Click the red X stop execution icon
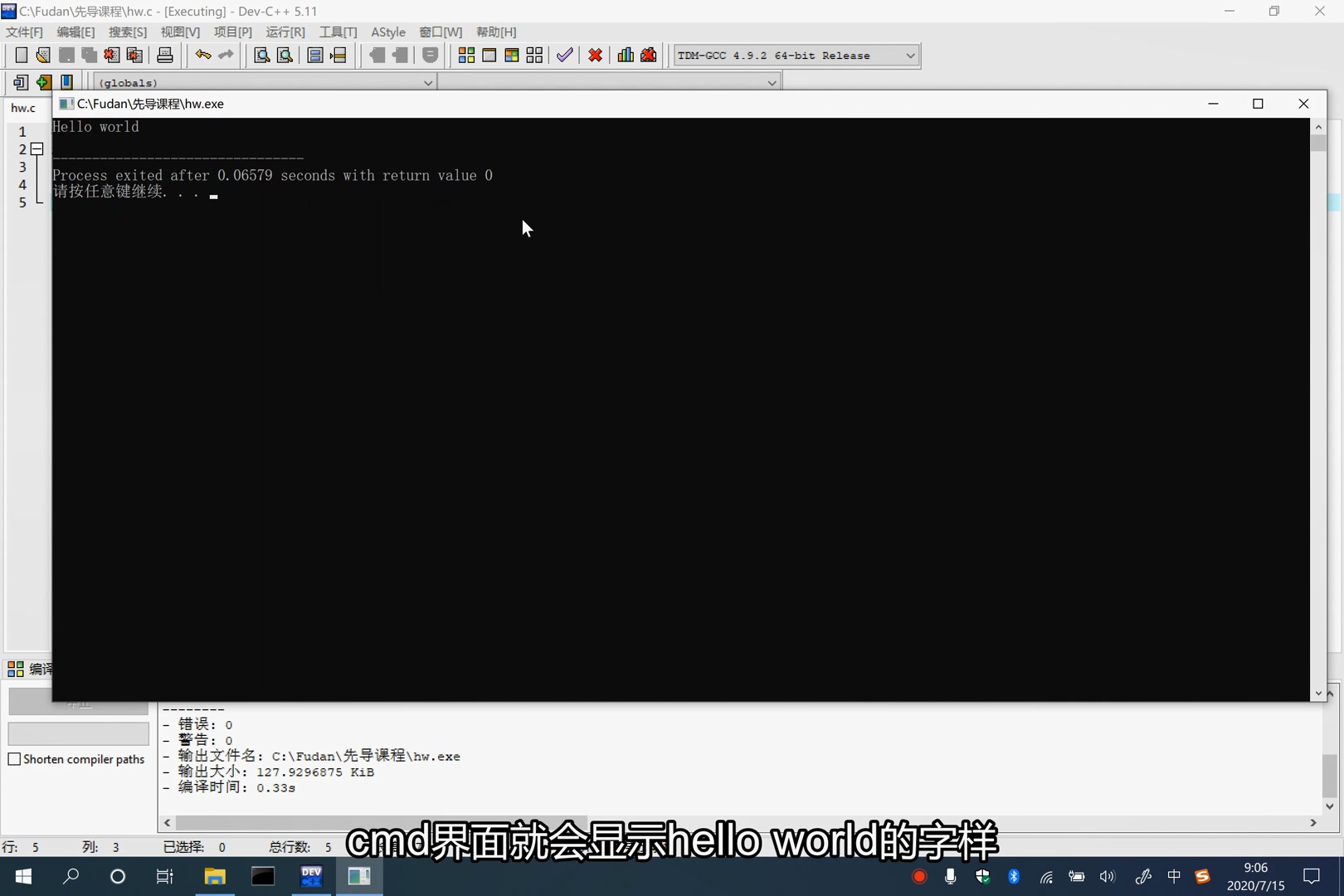The width and height of the screenshot is (1344, 896). coord(596,56)
